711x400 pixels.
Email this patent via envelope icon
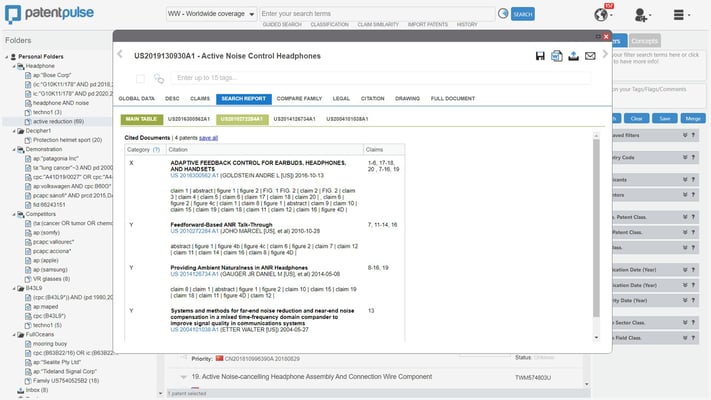pyautogui.click(x=590, y=56)
